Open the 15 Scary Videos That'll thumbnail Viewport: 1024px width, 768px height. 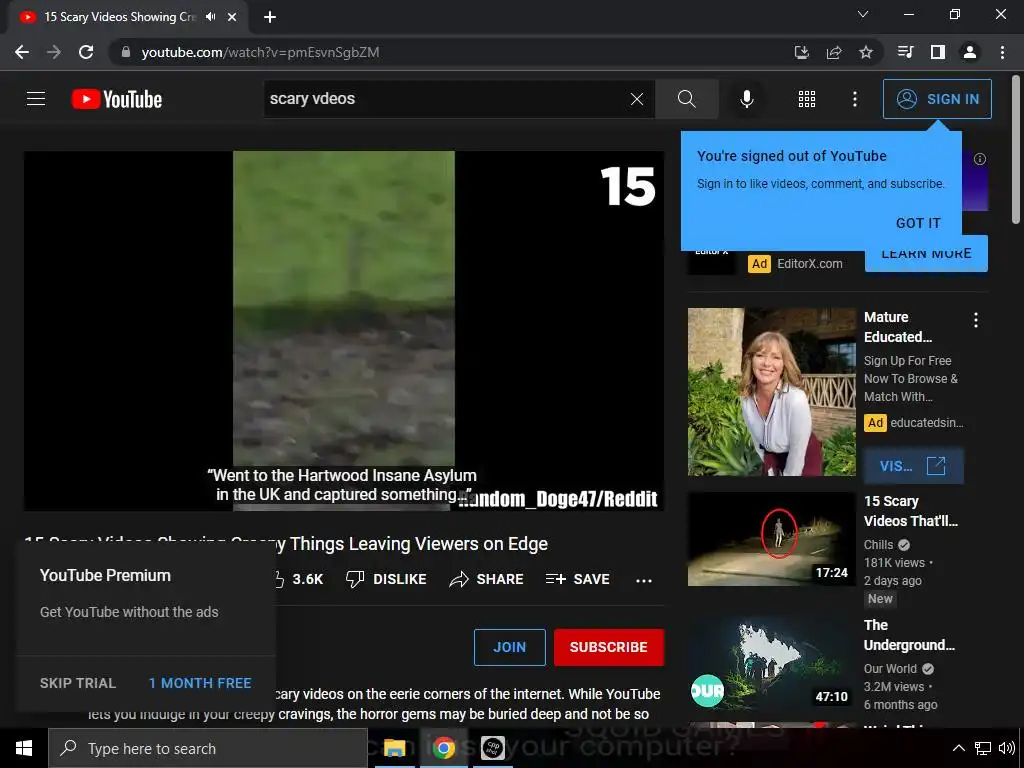[771, 539]
